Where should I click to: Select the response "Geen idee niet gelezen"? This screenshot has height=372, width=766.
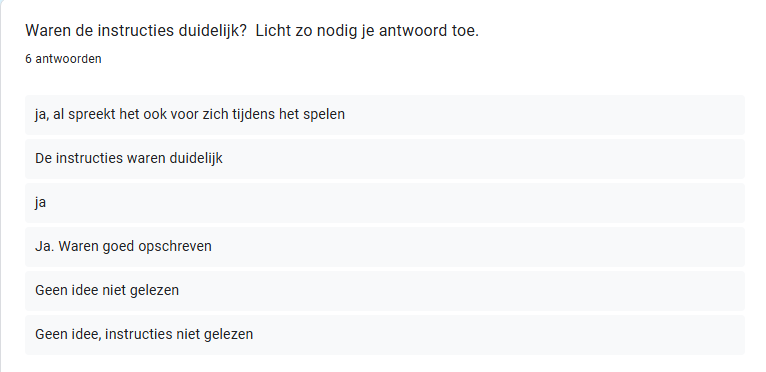385,290
